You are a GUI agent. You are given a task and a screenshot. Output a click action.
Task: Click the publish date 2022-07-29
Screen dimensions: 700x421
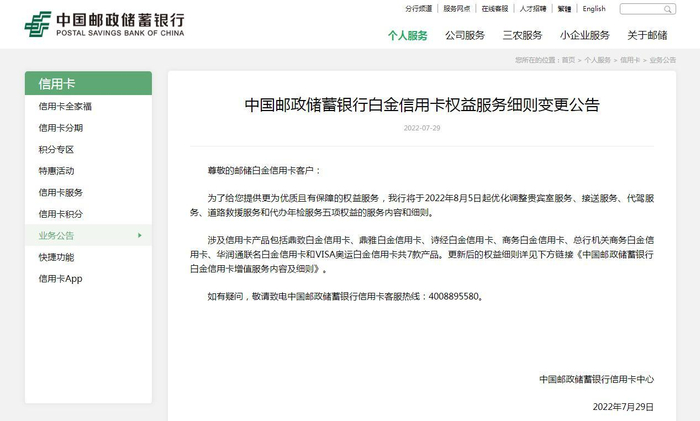click(422, 128)
